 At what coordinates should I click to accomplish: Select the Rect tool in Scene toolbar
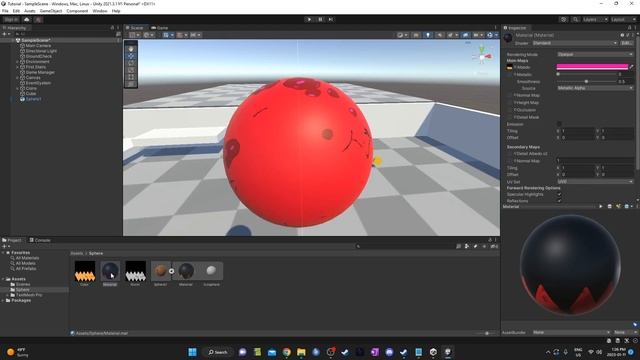pyautogui.click(x=131, y=77)
